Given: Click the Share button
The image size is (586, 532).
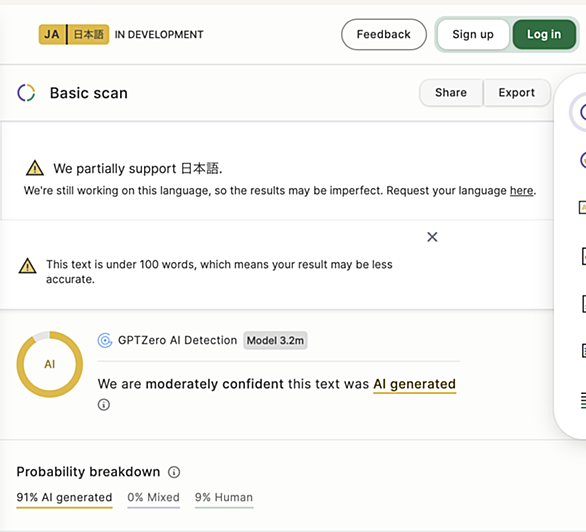Looking at the screenshot, I should 451,92.
